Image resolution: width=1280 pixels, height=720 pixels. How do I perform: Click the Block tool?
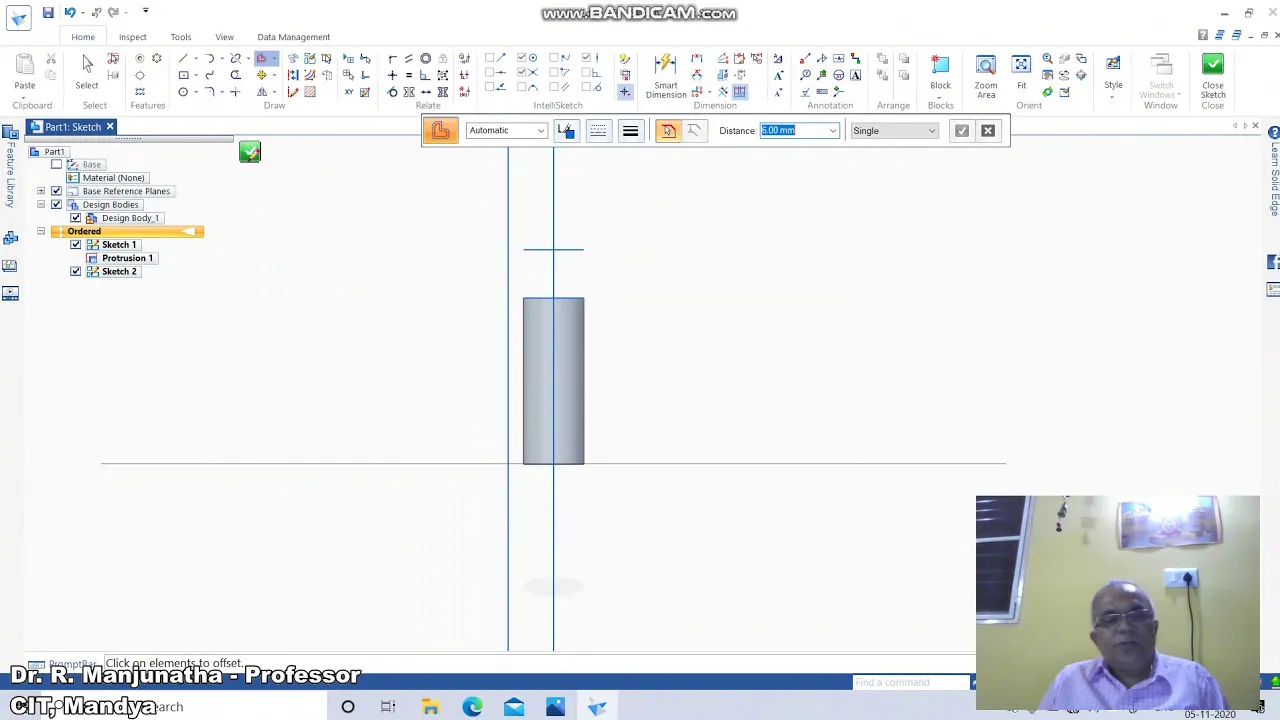pyautogui.click(x=940, y=72)
